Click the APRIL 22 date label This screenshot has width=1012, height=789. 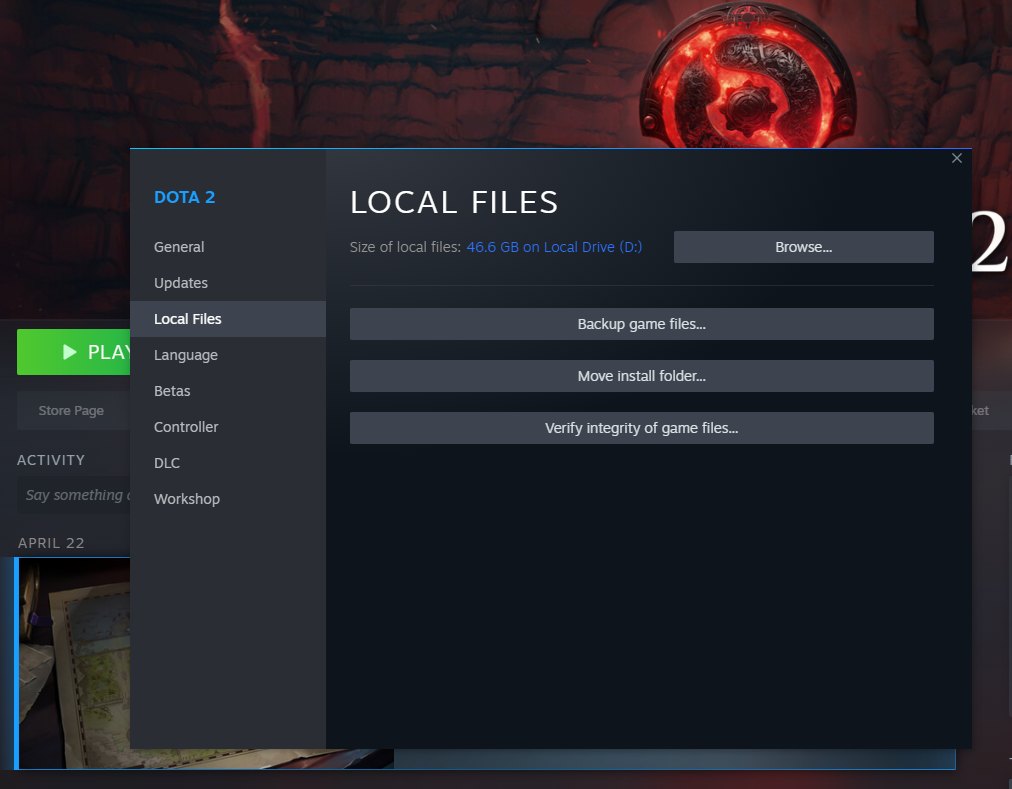[51, 543]
